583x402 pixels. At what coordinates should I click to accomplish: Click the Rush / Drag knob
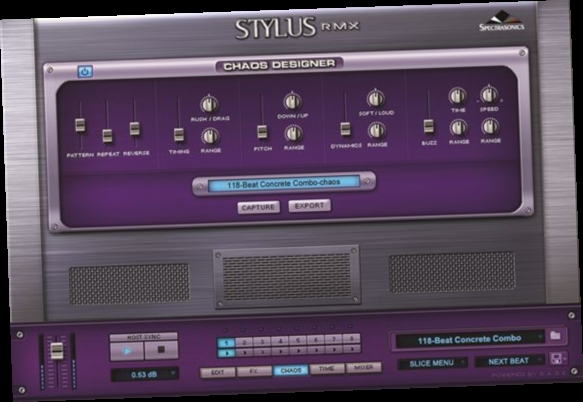coord(209,104)
